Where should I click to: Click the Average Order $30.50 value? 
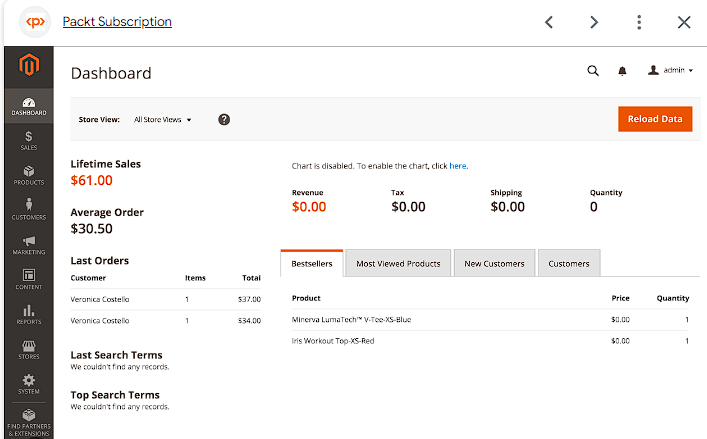point(92,229)
